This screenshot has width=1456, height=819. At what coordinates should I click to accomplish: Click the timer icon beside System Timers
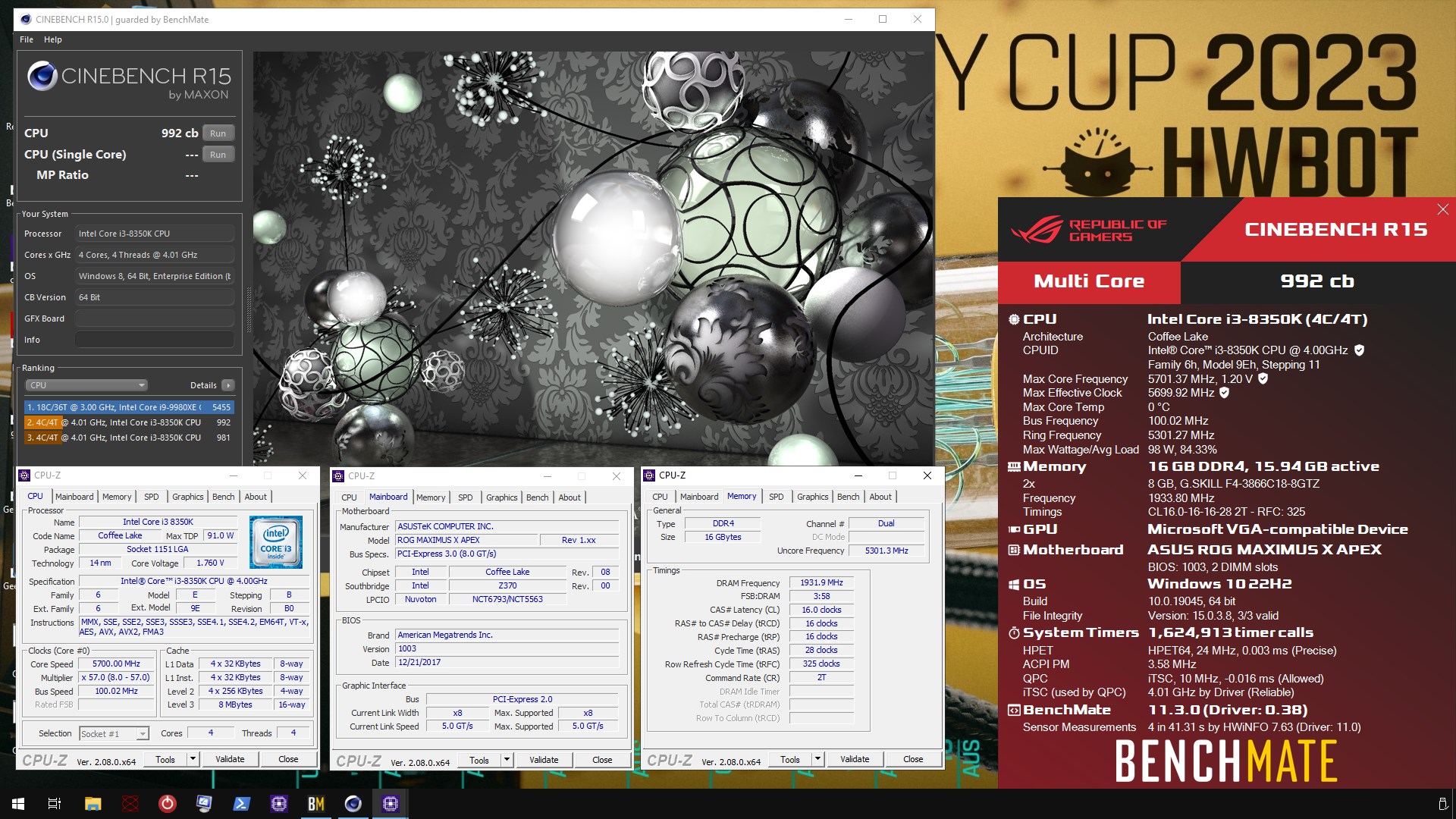[x=1014, y=633]
